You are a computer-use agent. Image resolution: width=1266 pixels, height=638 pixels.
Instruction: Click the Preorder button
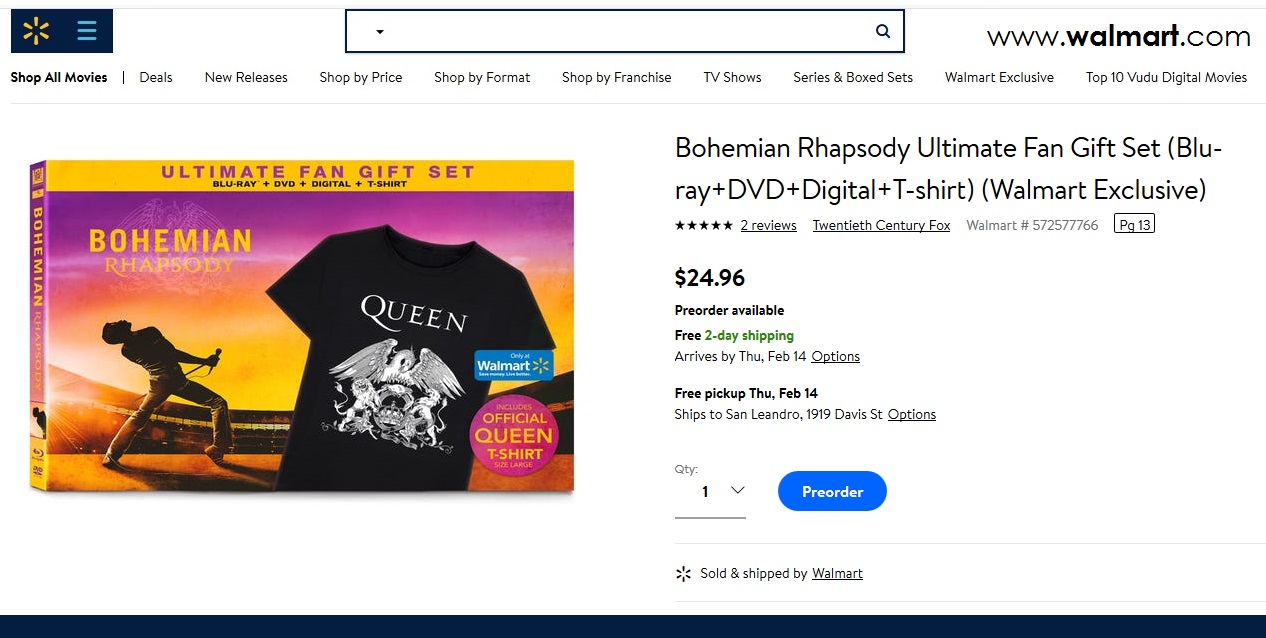[x=831, y=491]
